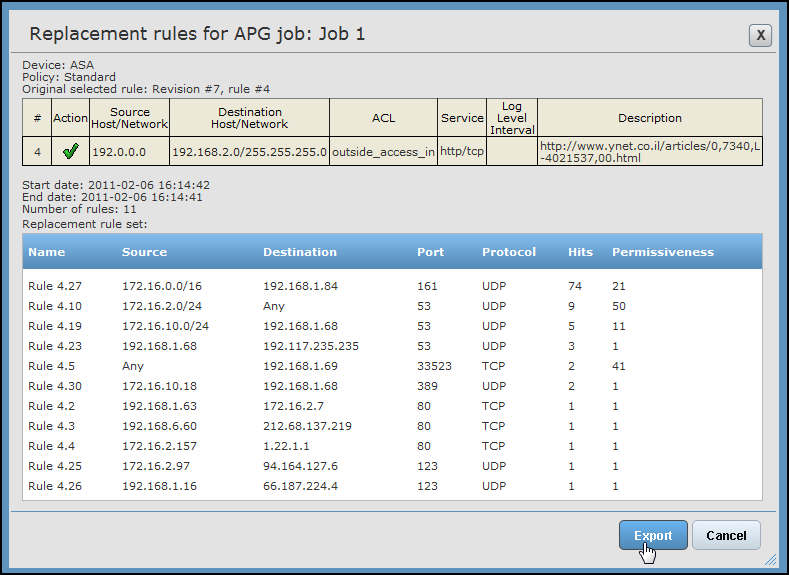Sort by the Permissiveness column header
Image resolution: width=789 pixels, height=575 pixels.
pyautogui.click(x=662, y=252)
